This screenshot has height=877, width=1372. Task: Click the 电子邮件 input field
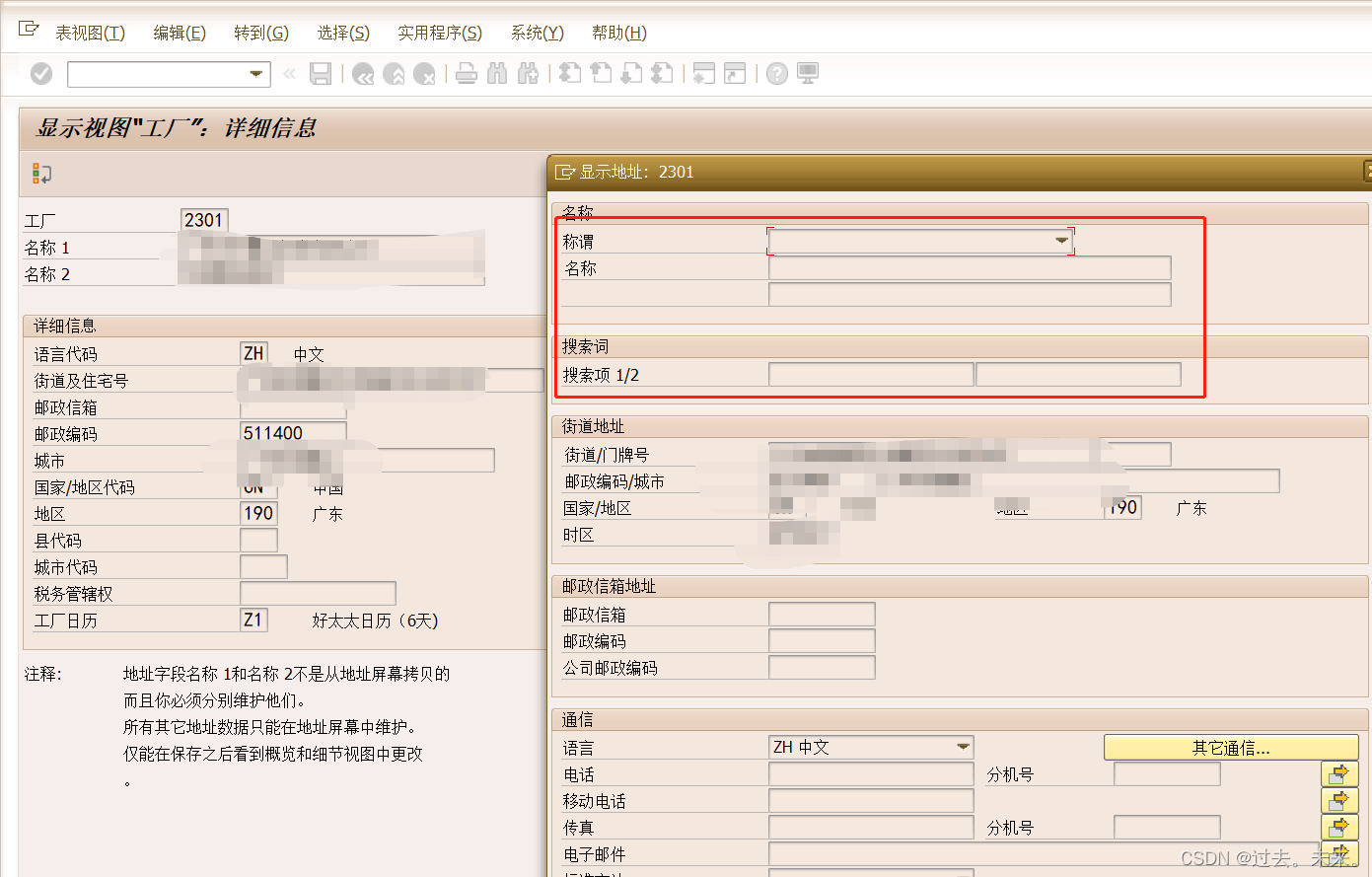(1044, 854)
